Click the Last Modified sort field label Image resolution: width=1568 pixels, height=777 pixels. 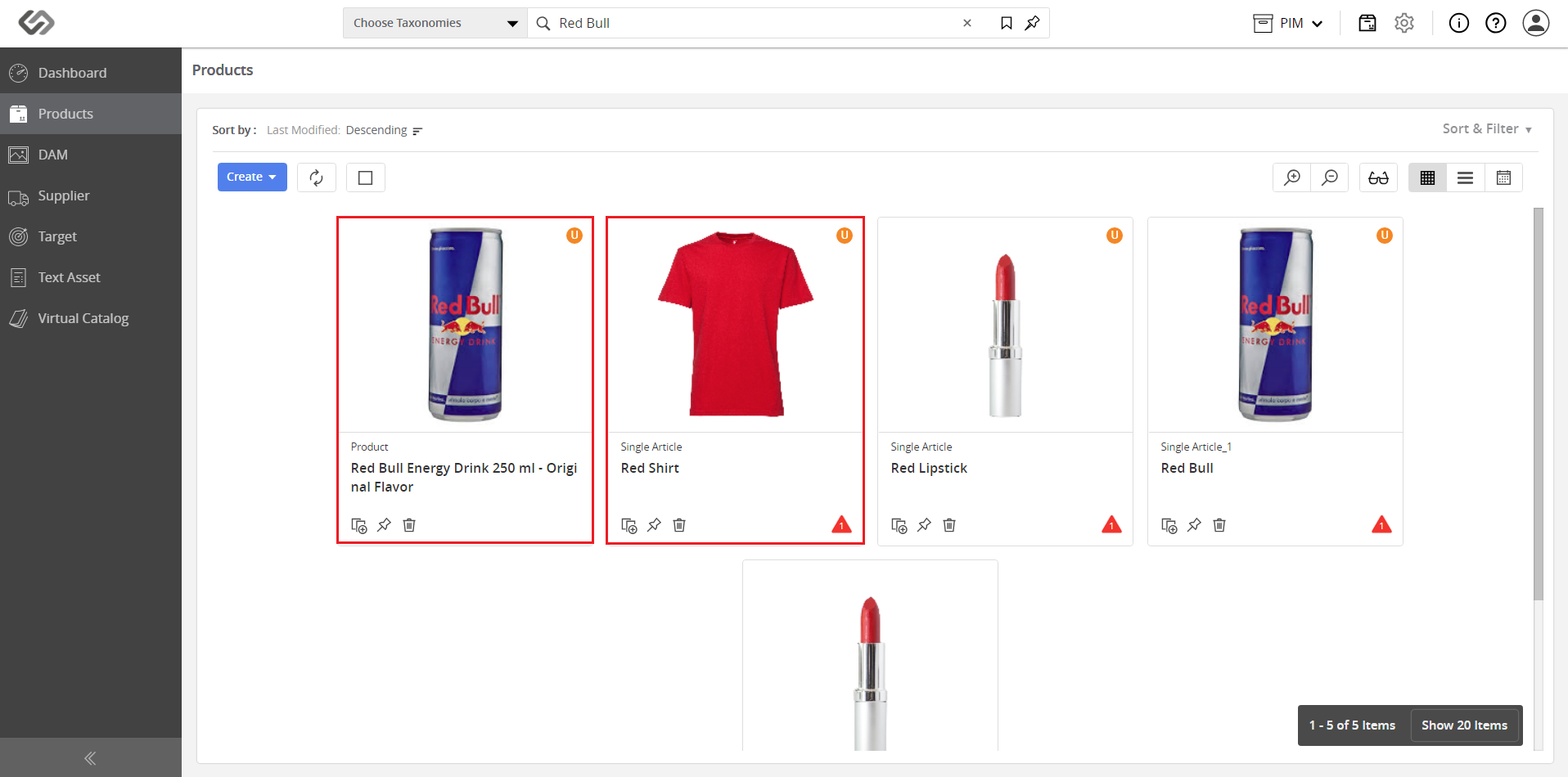[303, 130]
